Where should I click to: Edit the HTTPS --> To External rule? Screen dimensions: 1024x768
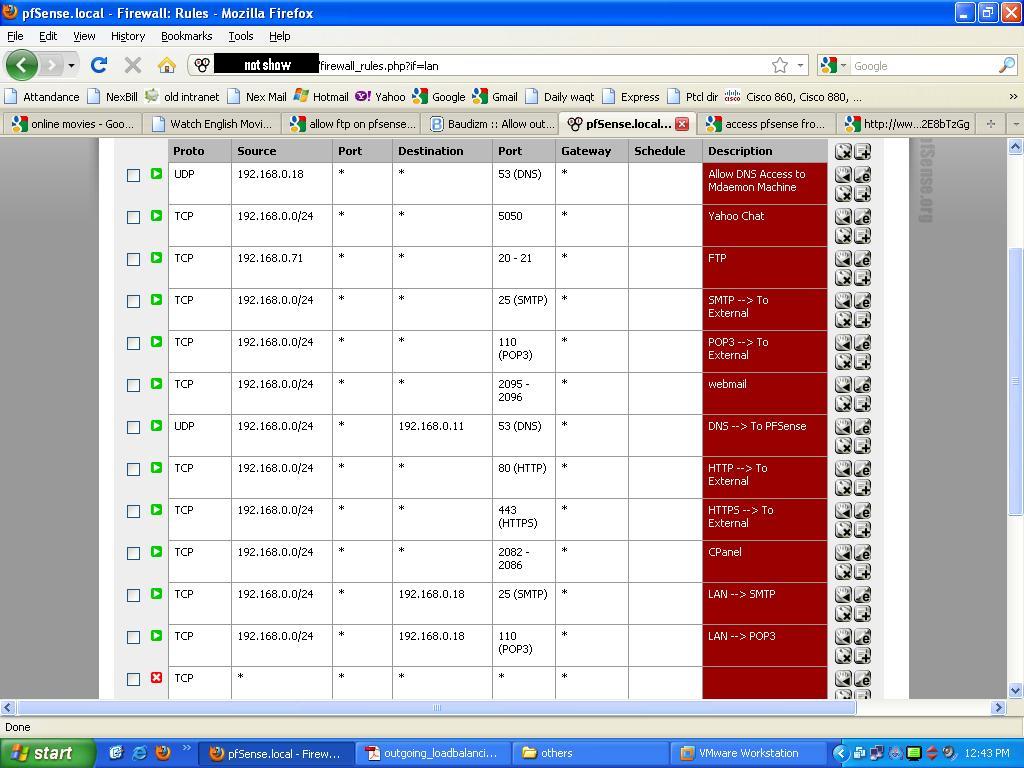[862, 511]
